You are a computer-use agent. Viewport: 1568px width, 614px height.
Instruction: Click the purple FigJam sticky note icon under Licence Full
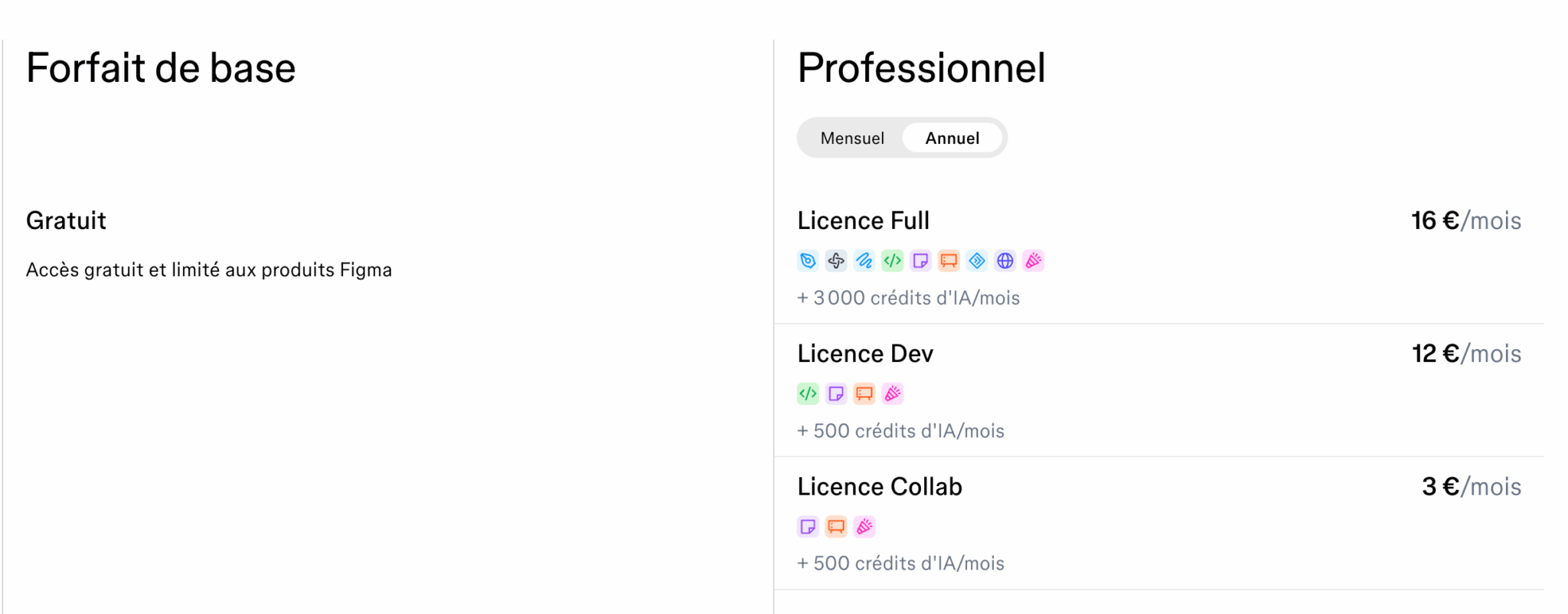(921, 261)
